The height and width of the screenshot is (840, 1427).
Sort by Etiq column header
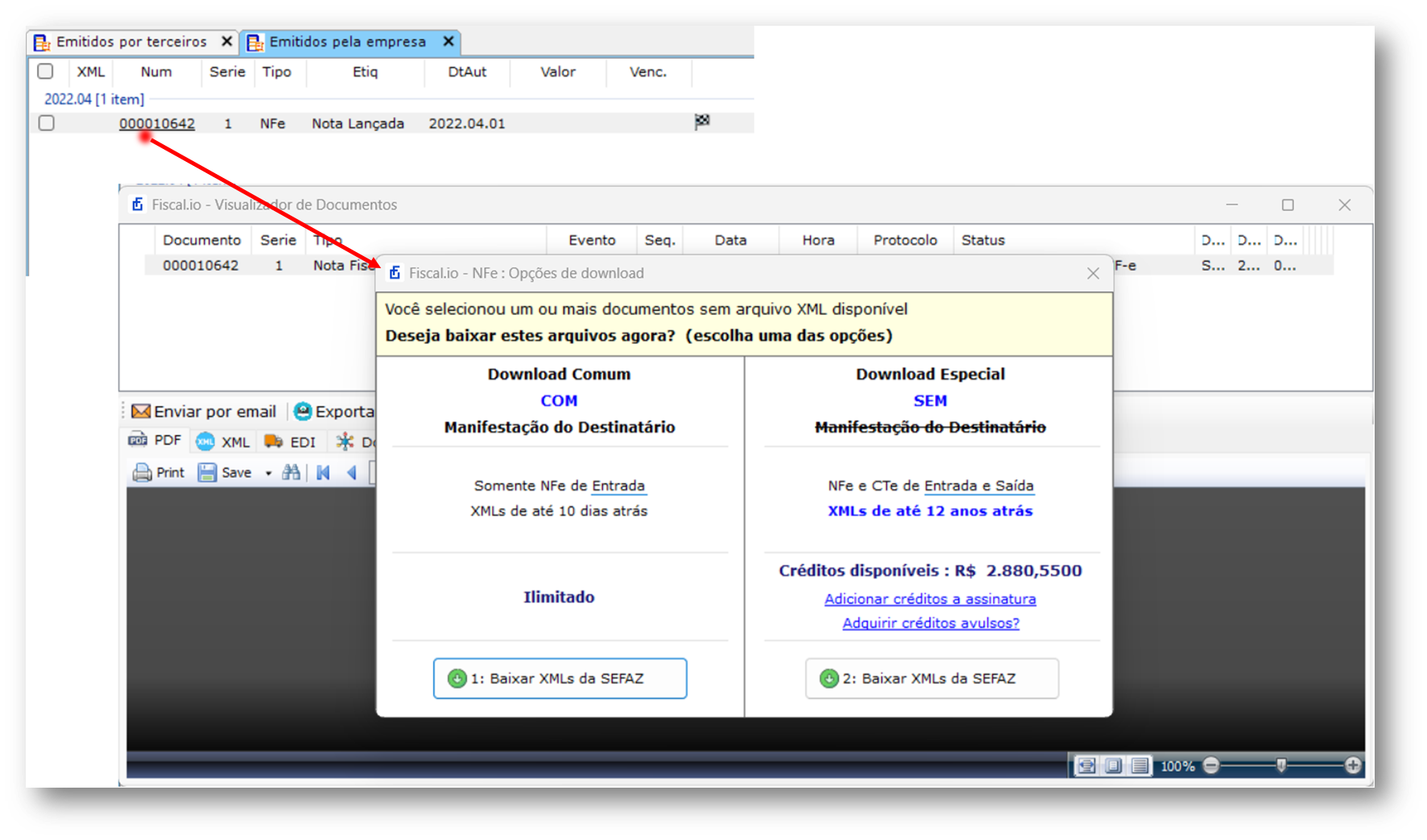(365, 72)
